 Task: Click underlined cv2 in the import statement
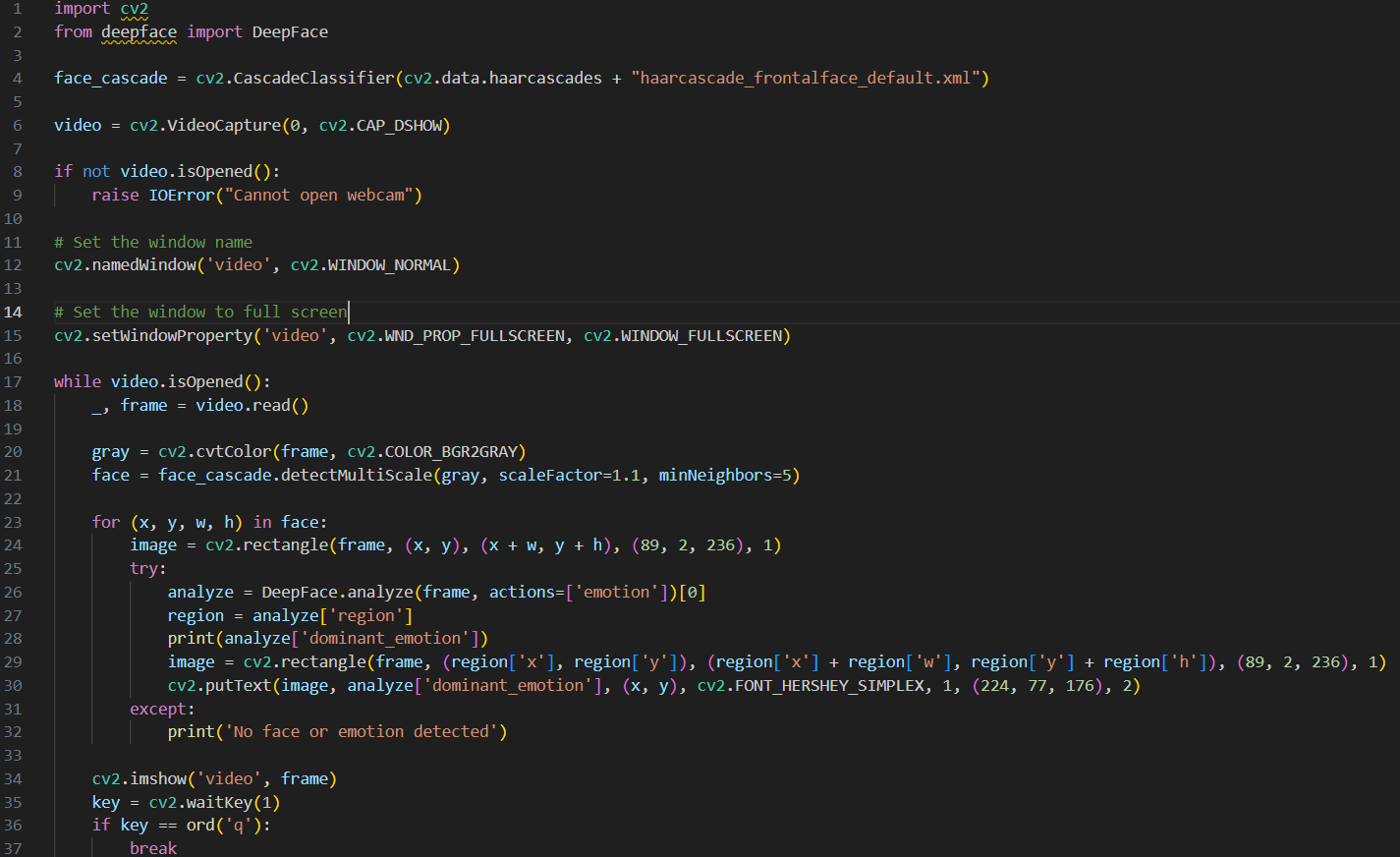pyautogui.click(x=135, y=9)
